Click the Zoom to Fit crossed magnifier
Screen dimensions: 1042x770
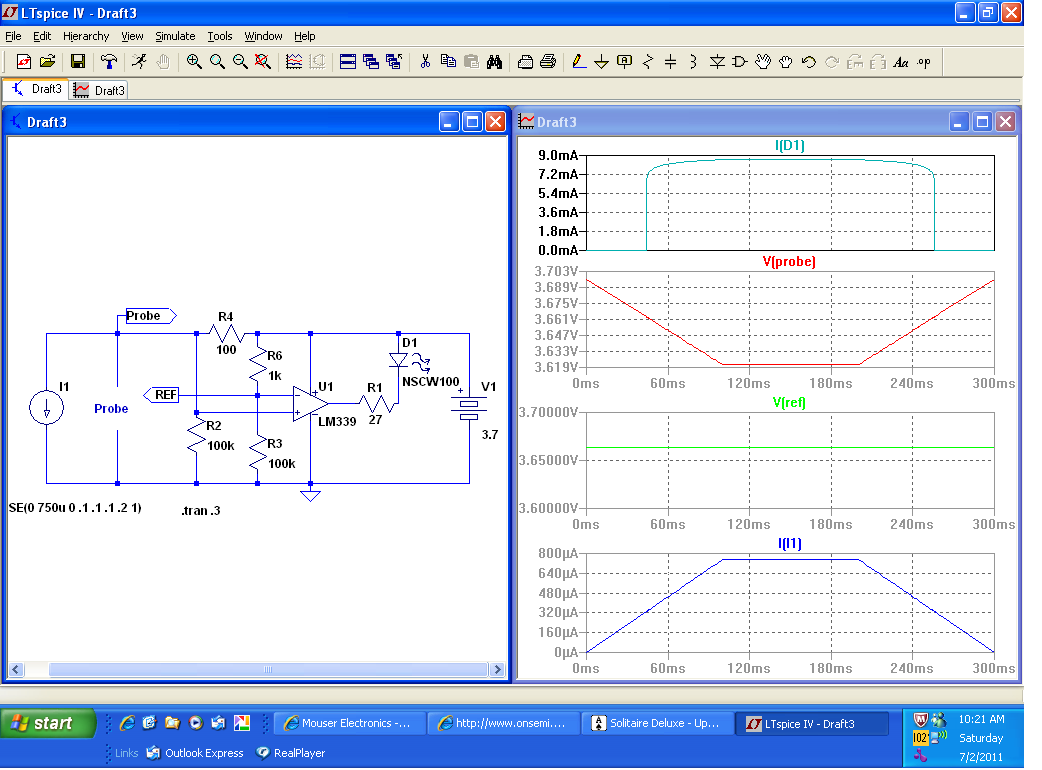pos(262,62)
